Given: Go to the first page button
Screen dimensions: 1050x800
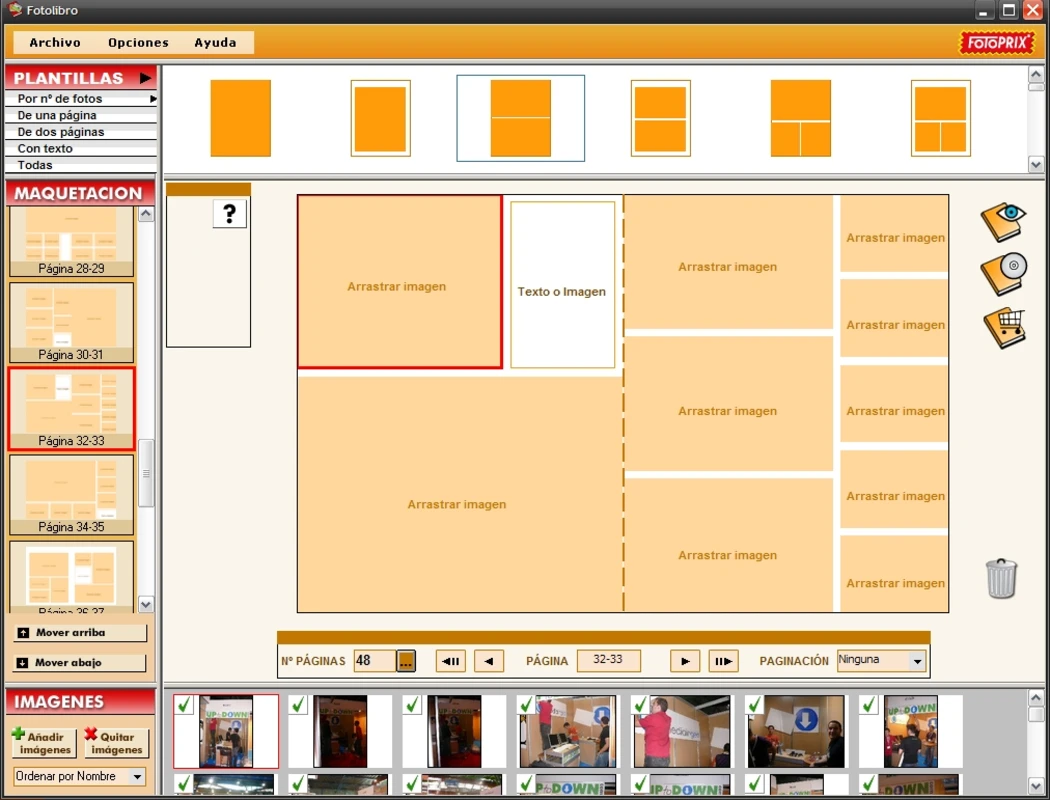Looking at the screenshot, I should click(x=450, y=661).
